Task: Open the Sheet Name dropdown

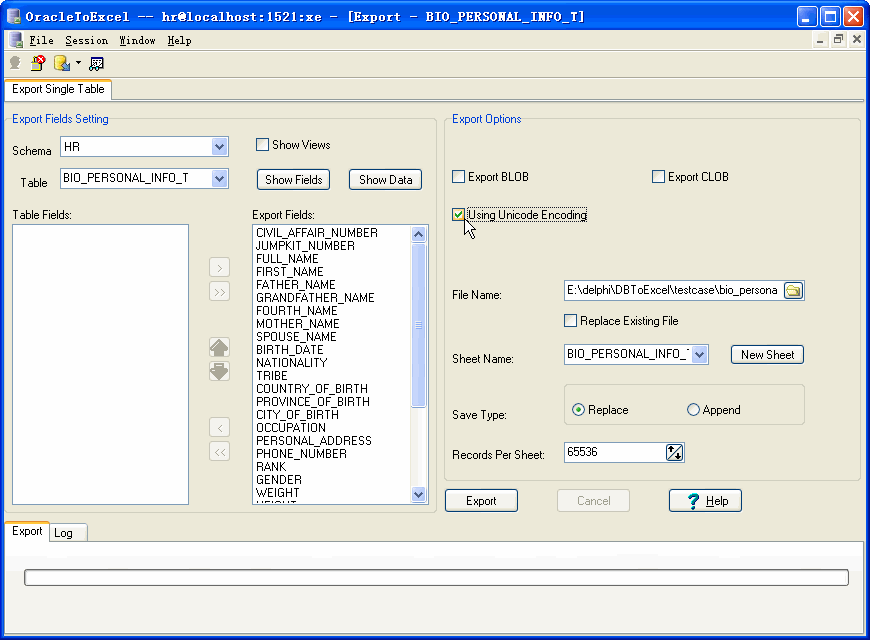Action: pyautogui.click(x=699, y=354)
